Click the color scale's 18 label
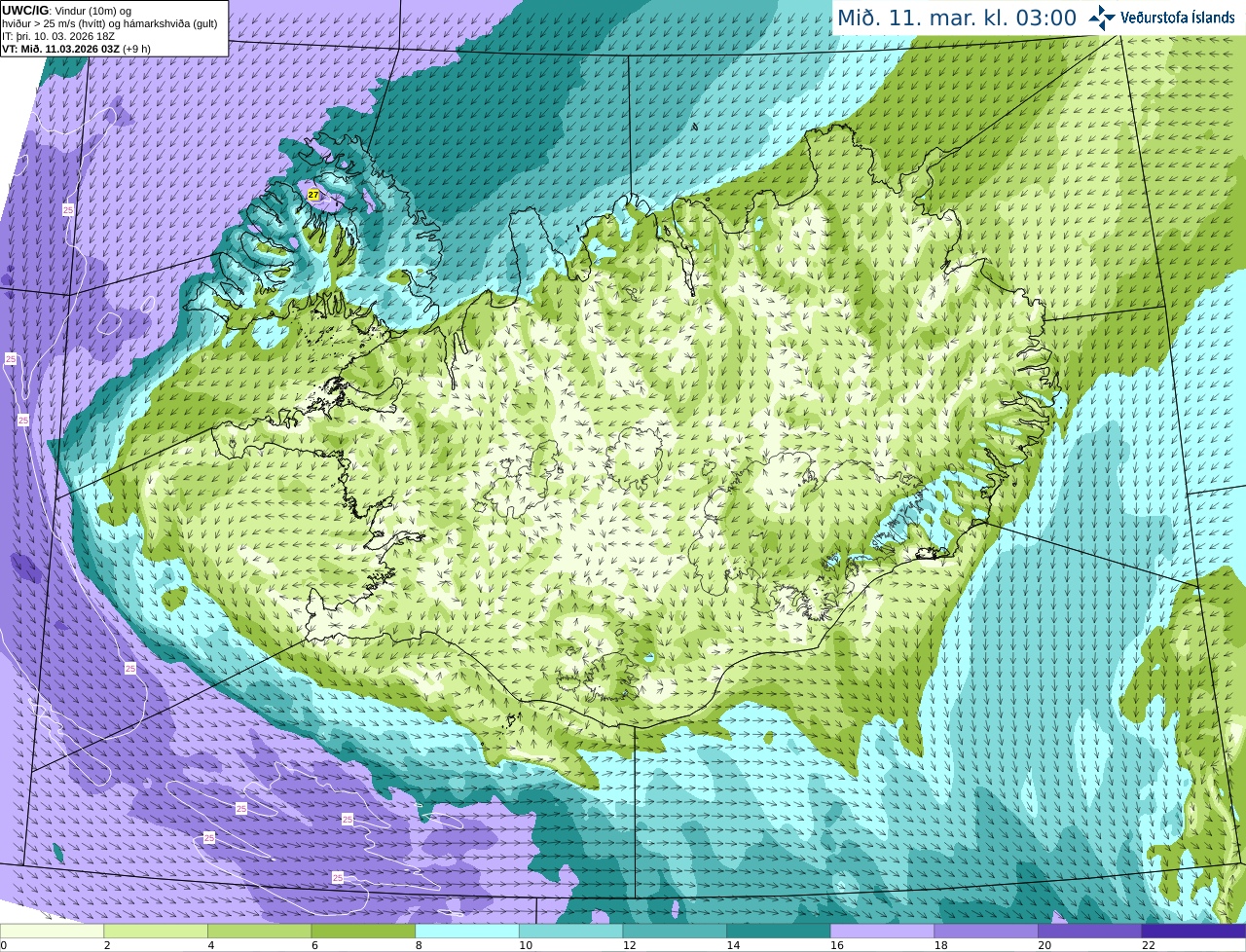This screenshot has width=1246, height=952. click(x=940, y=945)
